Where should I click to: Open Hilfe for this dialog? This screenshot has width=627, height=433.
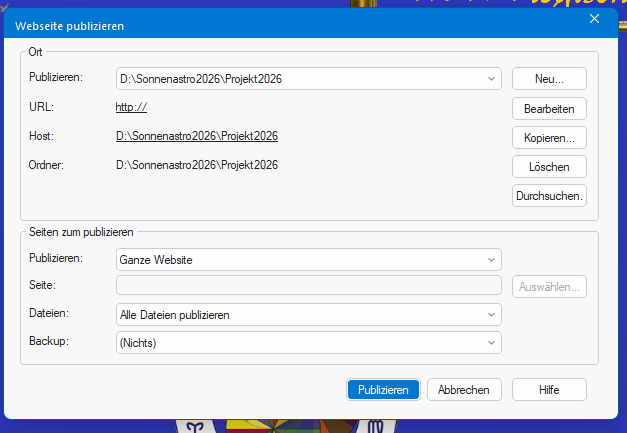click(549, 390)
